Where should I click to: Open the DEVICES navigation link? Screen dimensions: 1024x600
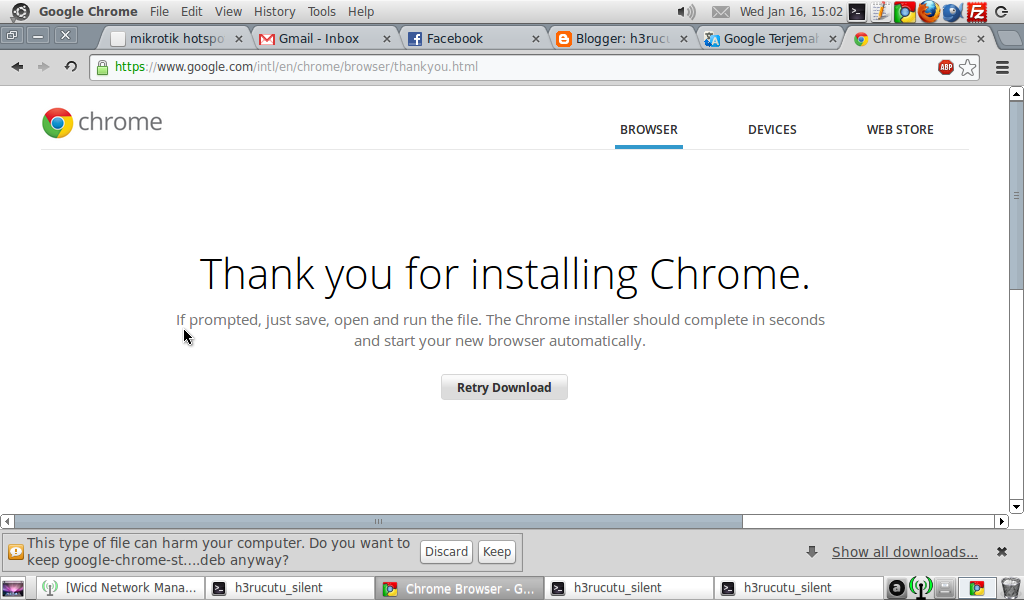click(x=772, y=130)
